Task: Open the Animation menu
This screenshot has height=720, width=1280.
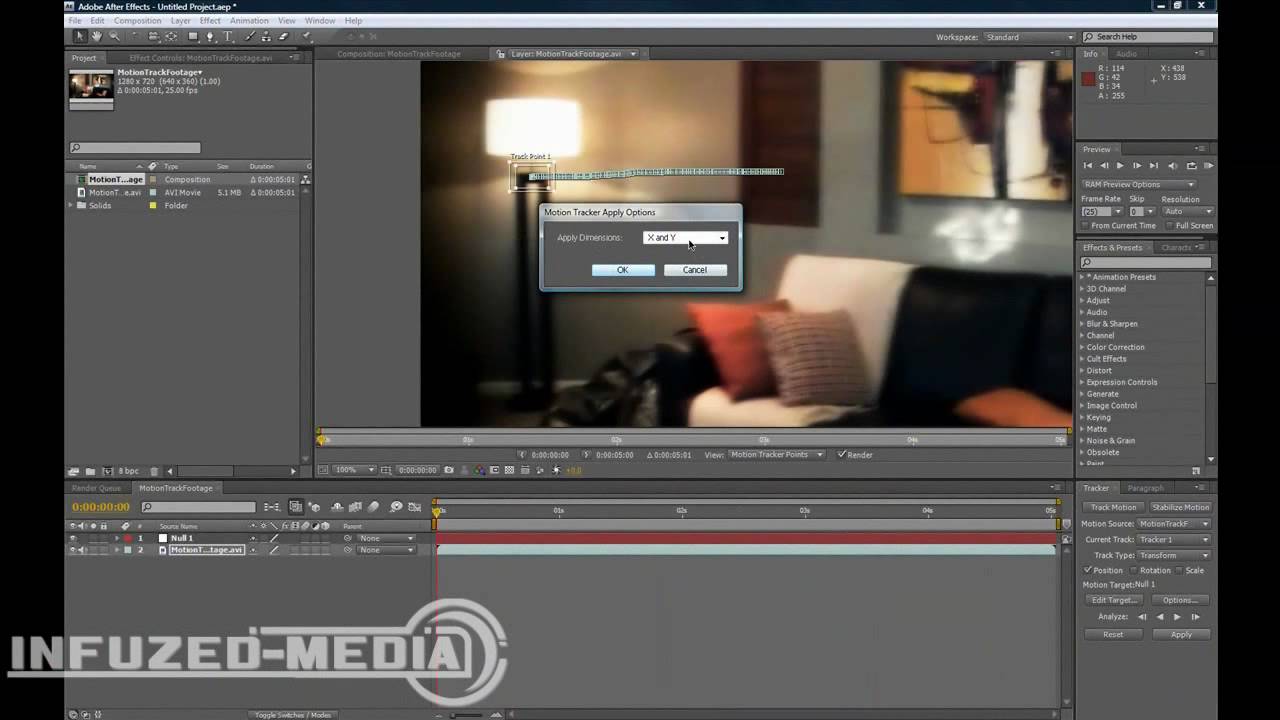Action: coord(249,20)
